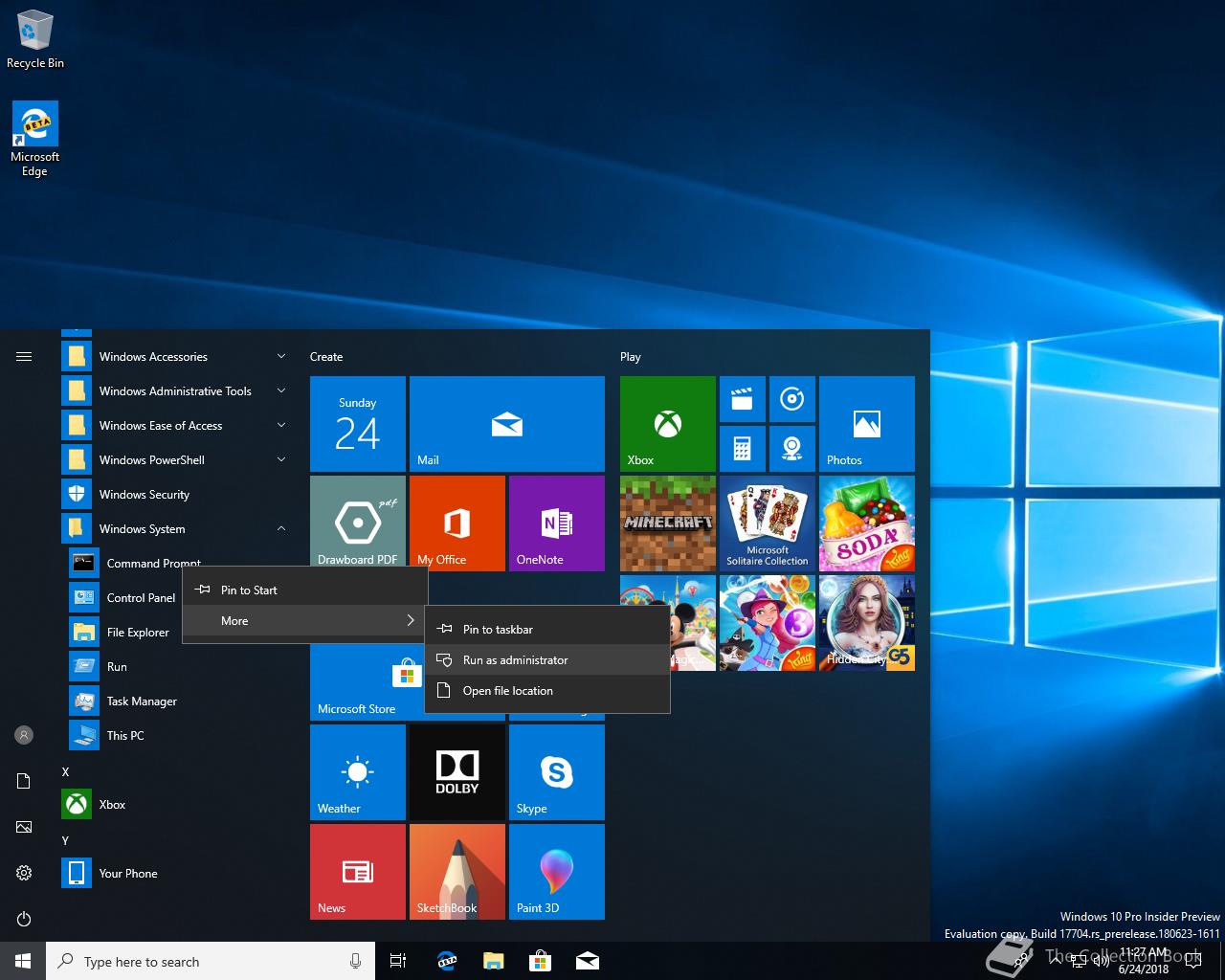
Task: Open the More submenu arrow
Action: (x=411, y=620)
